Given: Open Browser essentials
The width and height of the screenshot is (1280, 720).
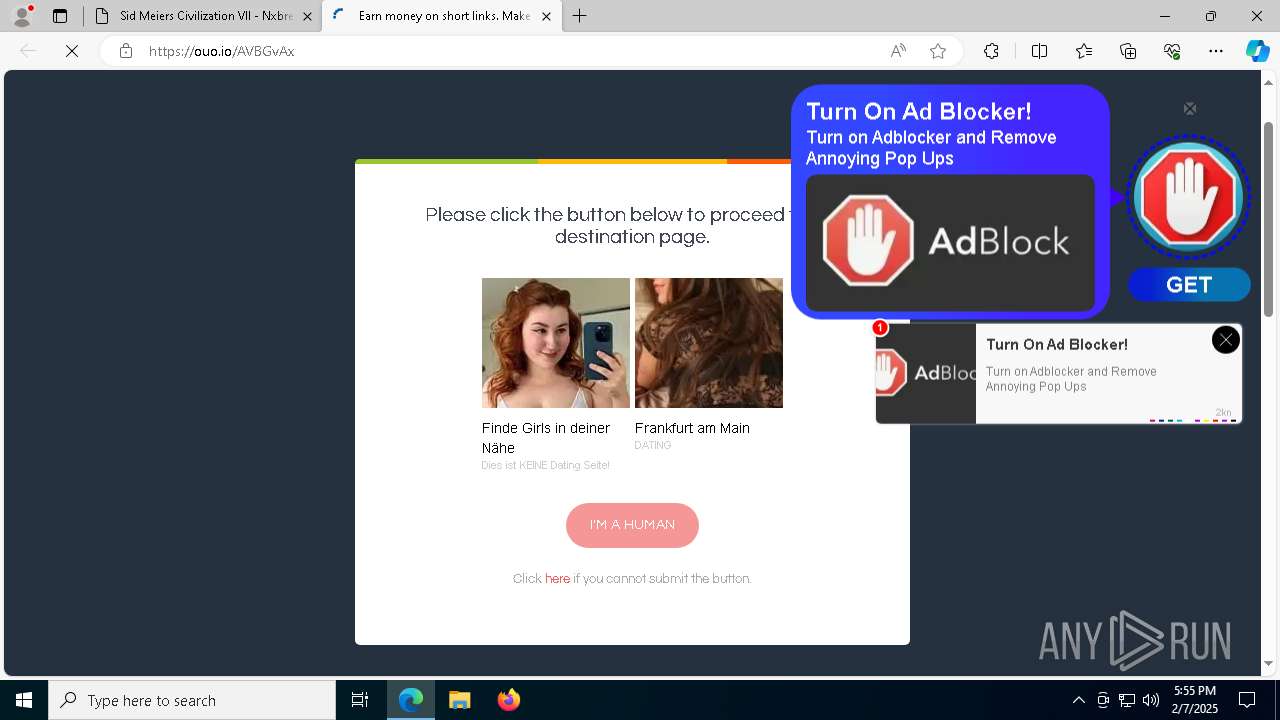Looking at the screenshot, I should (x=1172, y=51).
